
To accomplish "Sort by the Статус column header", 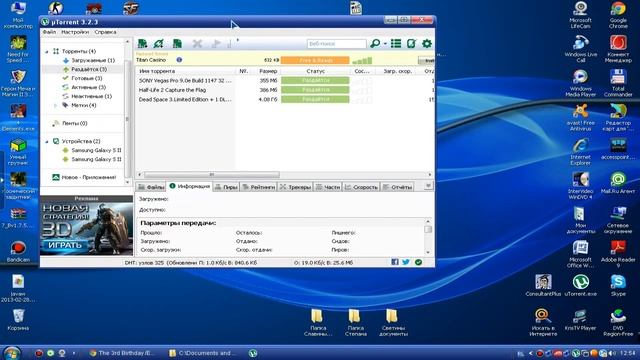I will click(315, 71).
